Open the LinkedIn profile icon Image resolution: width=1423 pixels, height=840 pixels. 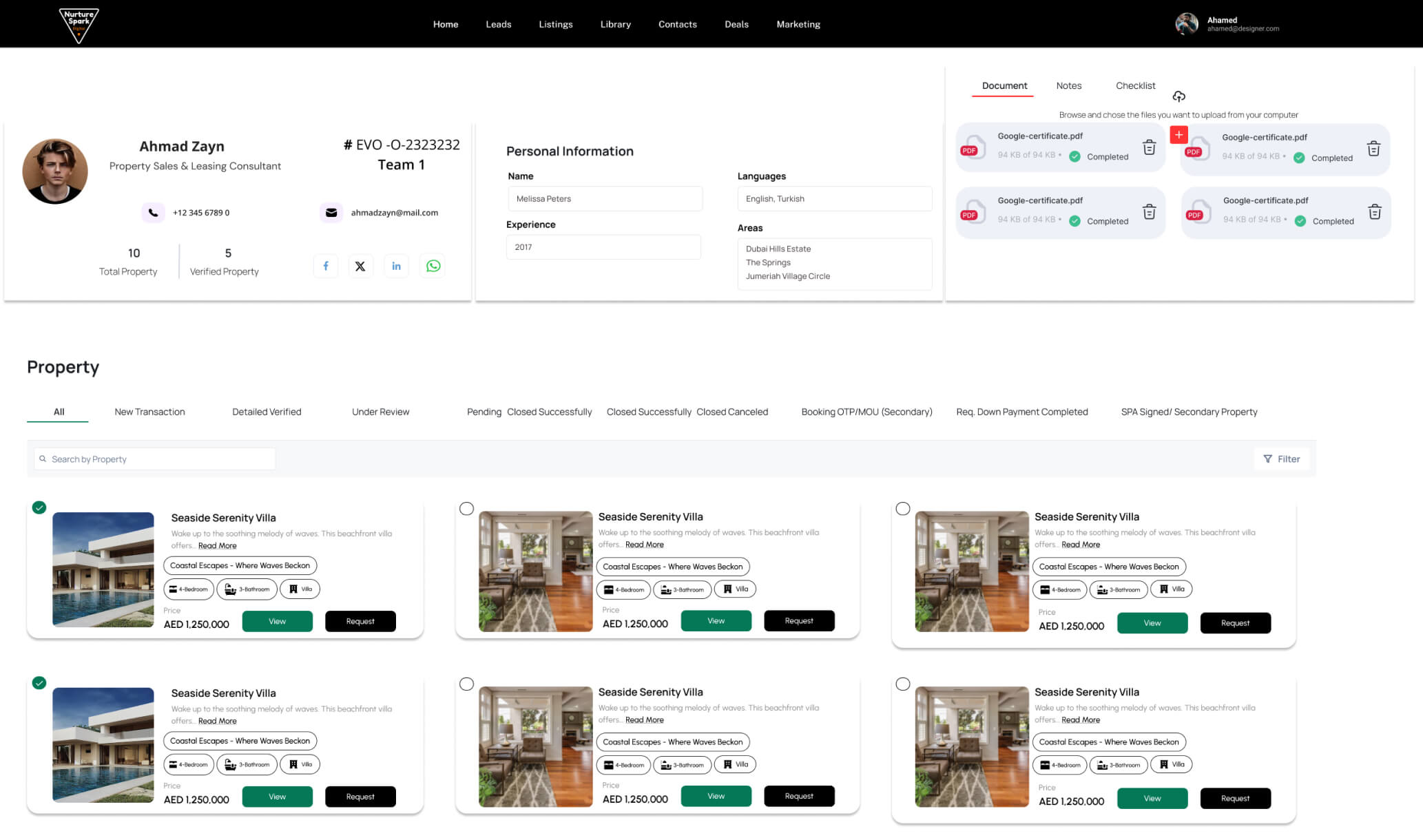click(x=396, y=266)
